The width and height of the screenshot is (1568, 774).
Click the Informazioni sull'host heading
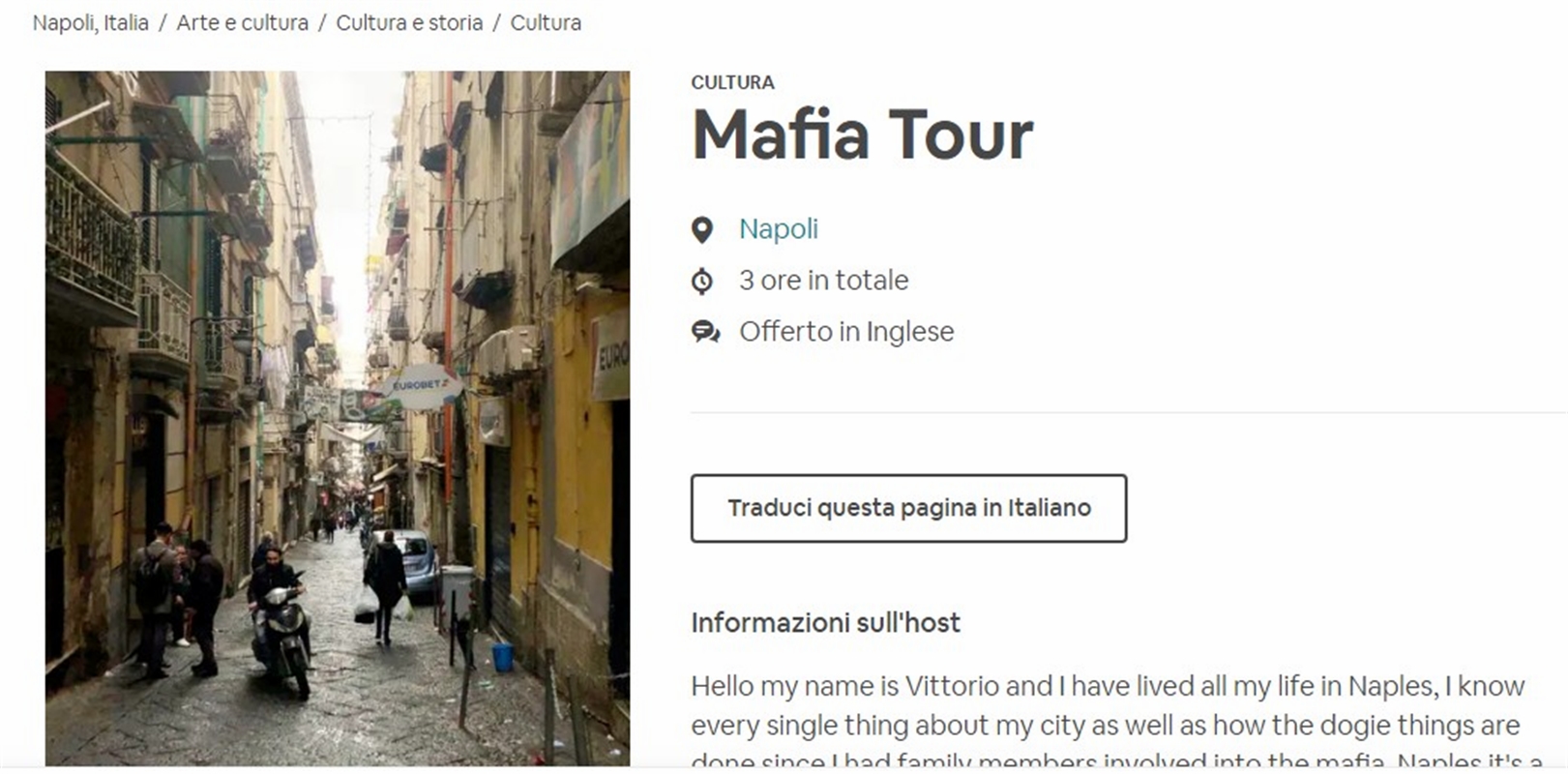825,622
